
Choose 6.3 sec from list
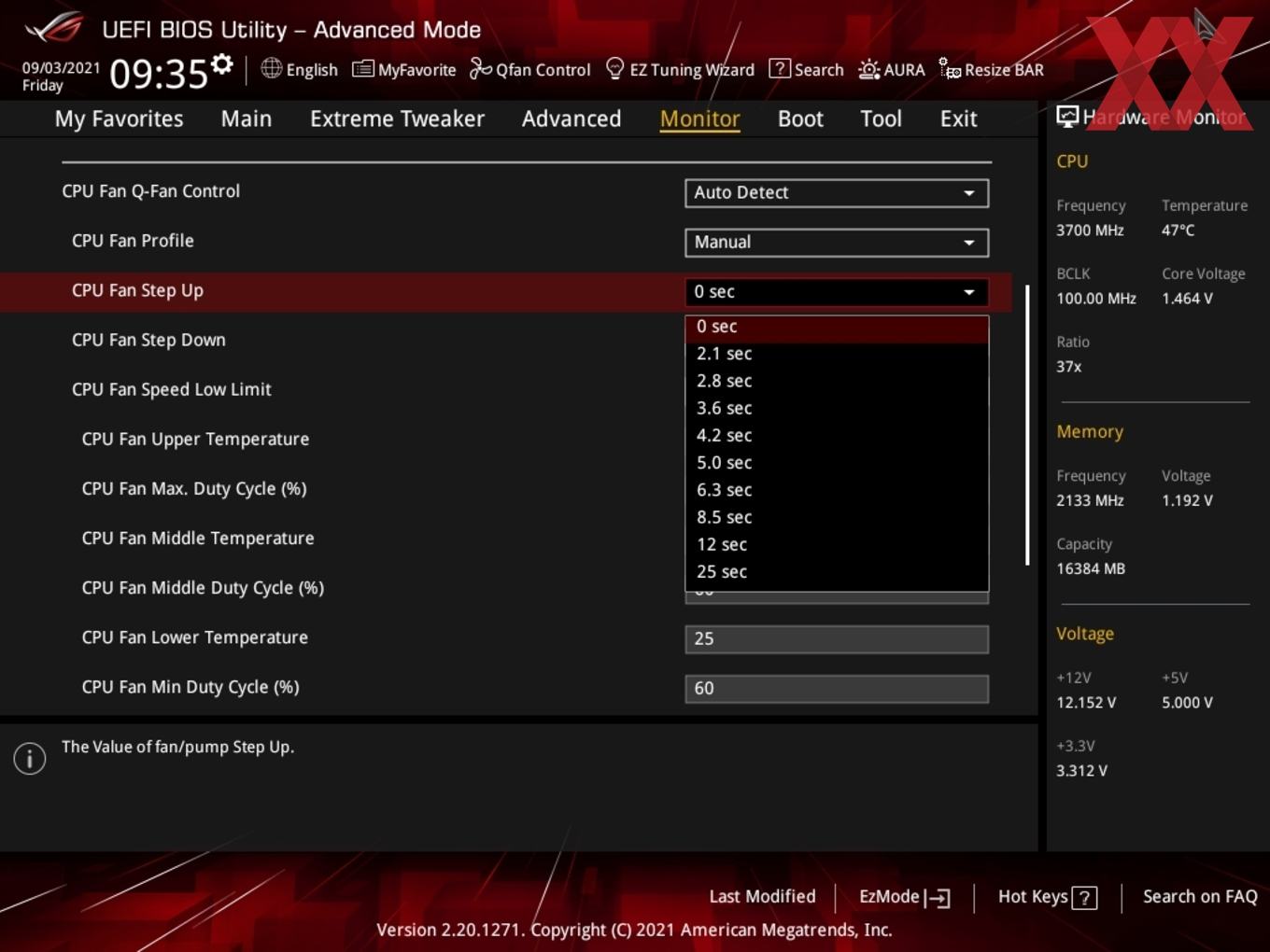tap(837, 489)
